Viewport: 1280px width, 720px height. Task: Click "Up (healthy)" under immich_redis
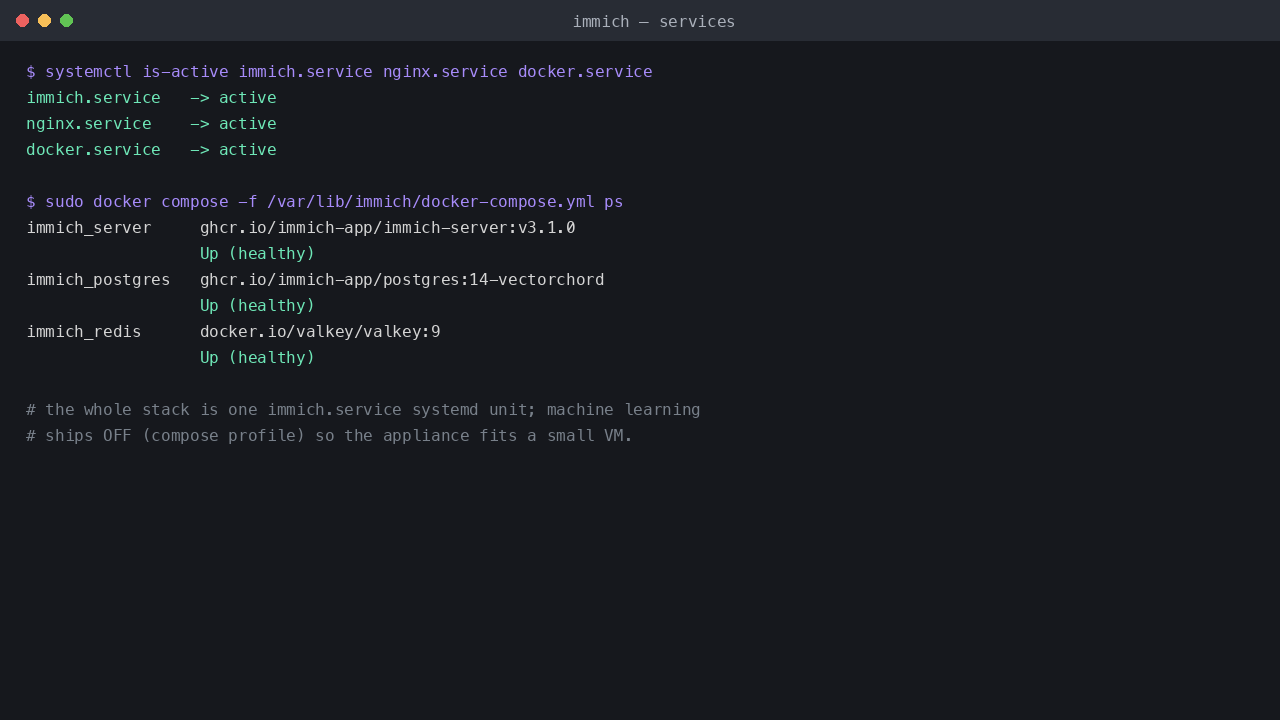coord(258,358)
